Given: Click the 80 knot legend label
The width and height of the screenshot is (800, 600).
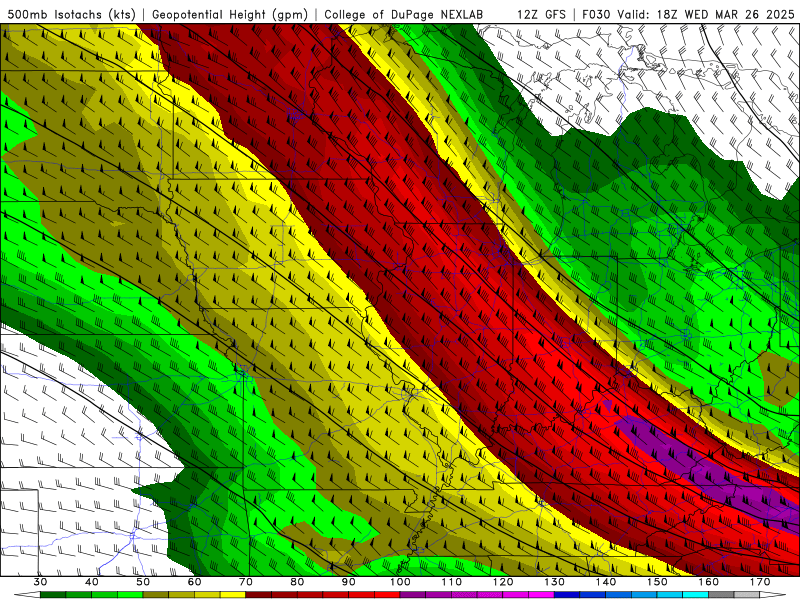Looking at the screenshot, I should 297,582.
